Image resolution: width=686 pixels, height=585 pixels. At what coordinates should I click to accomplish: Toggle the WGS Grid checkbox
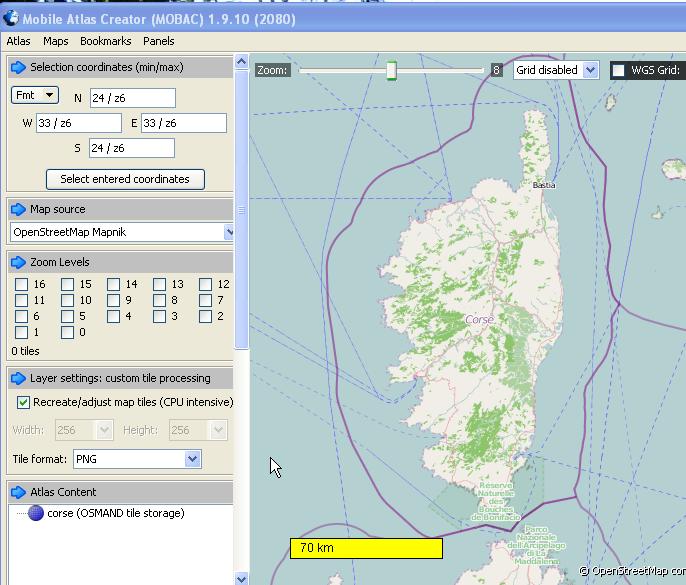pos(618,70)
